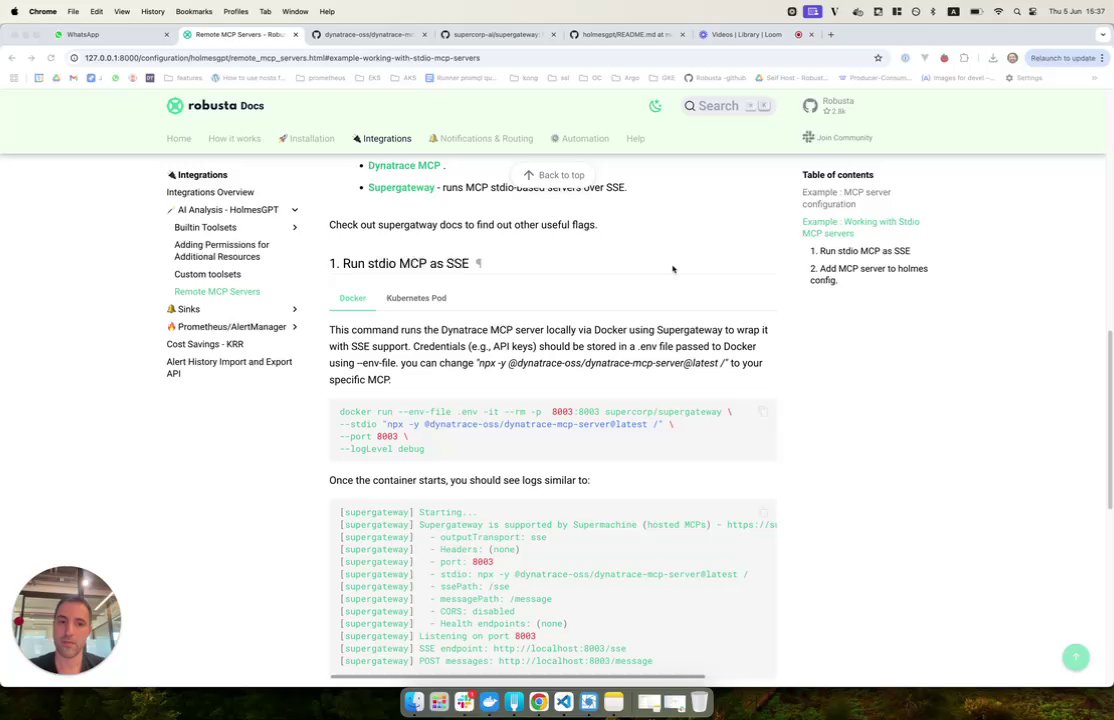Reload the page

51,58
